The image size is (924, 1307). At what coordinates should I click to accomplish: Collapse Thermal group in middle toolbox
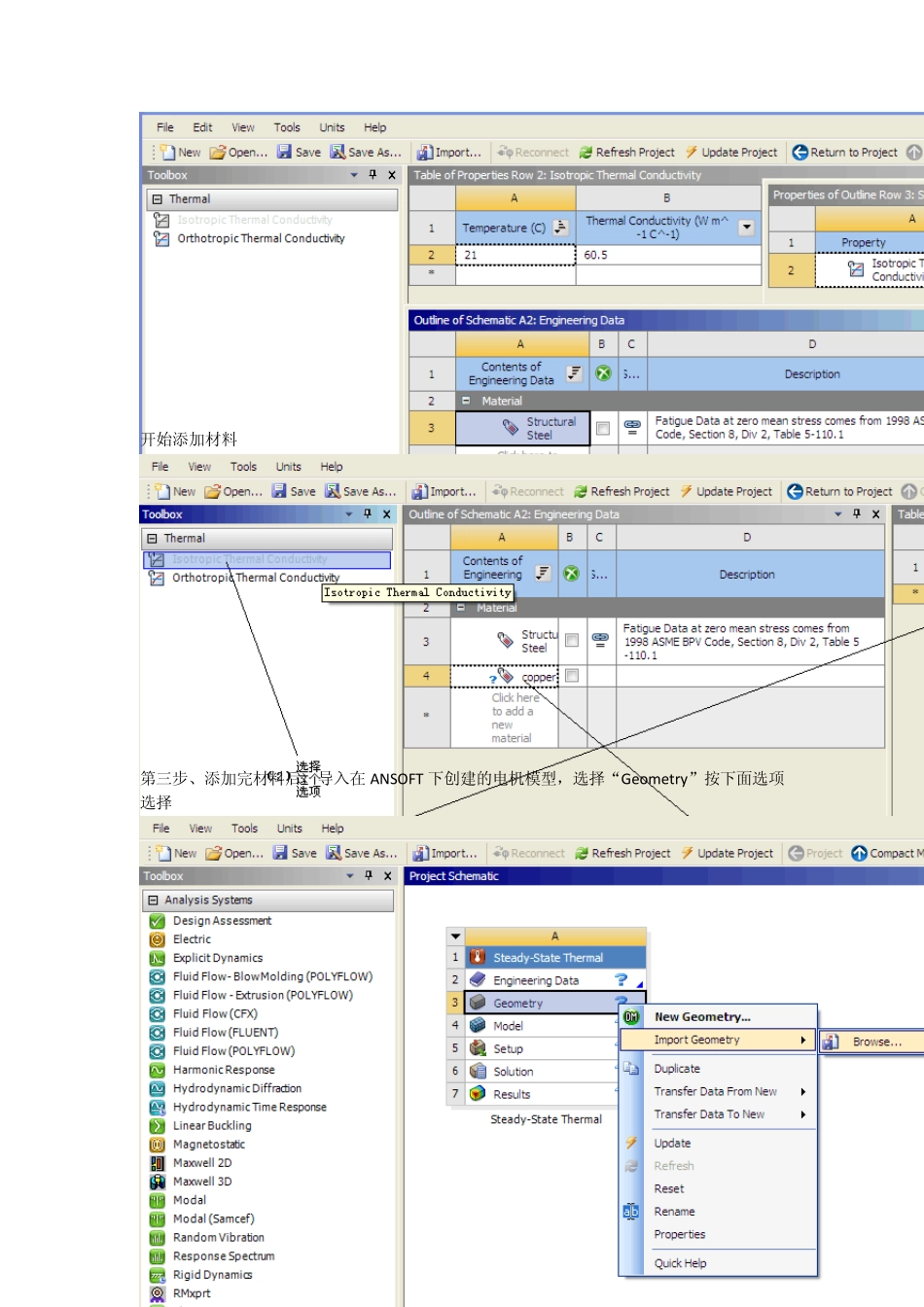coord(152,539)
